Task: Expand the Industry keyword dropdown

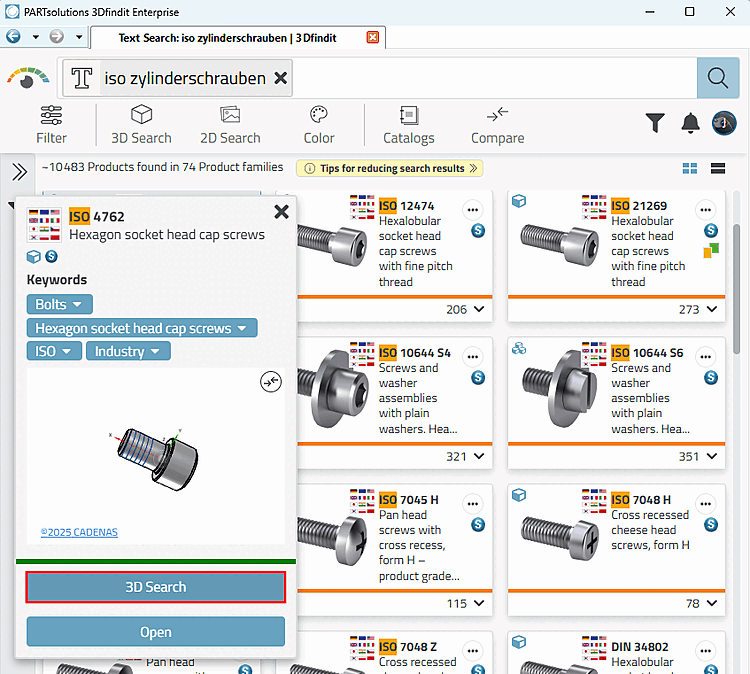Action: pyautogui.click(x=128, y=351)
